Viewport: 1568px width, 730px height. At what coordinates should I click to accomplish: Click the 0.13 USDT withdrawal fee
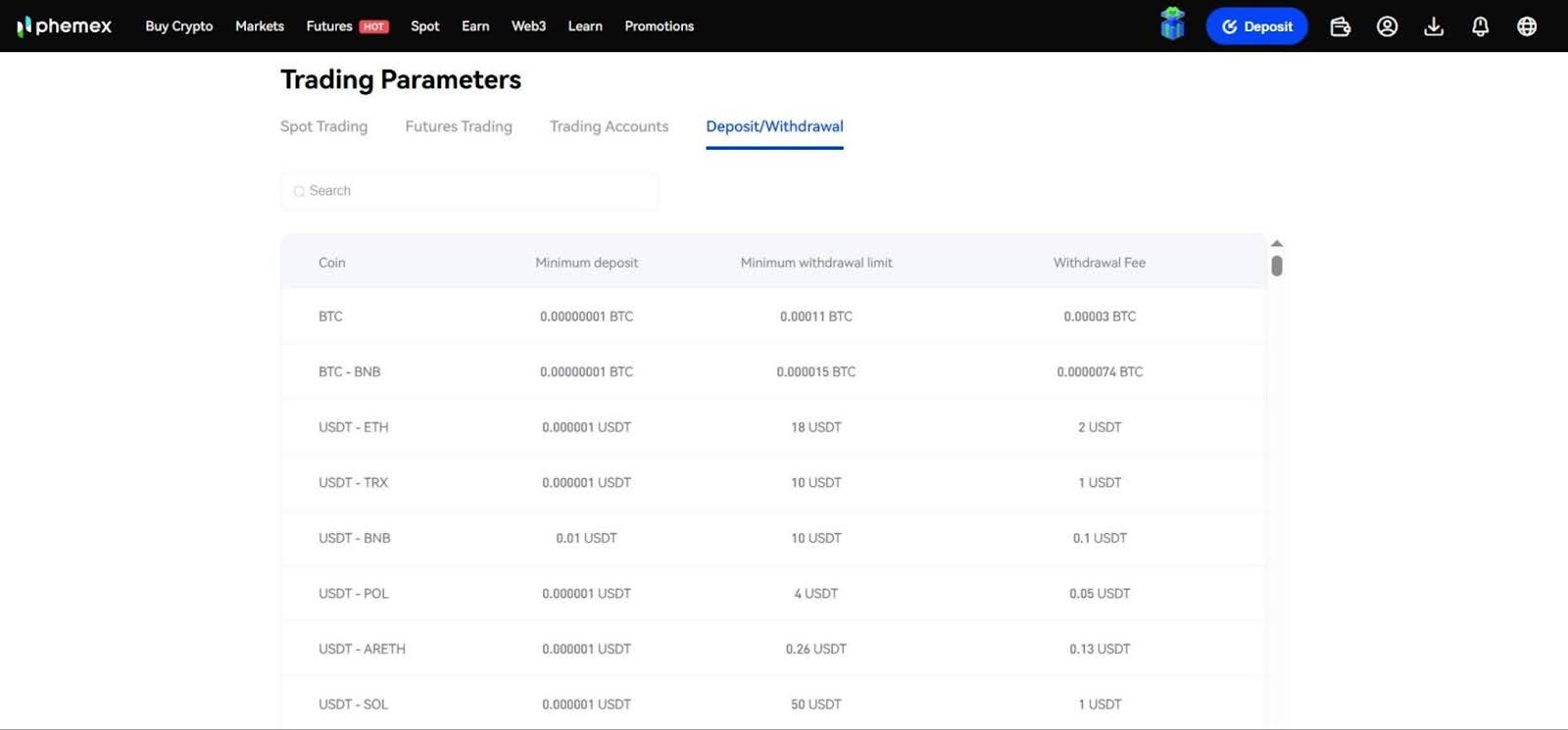1100,649
